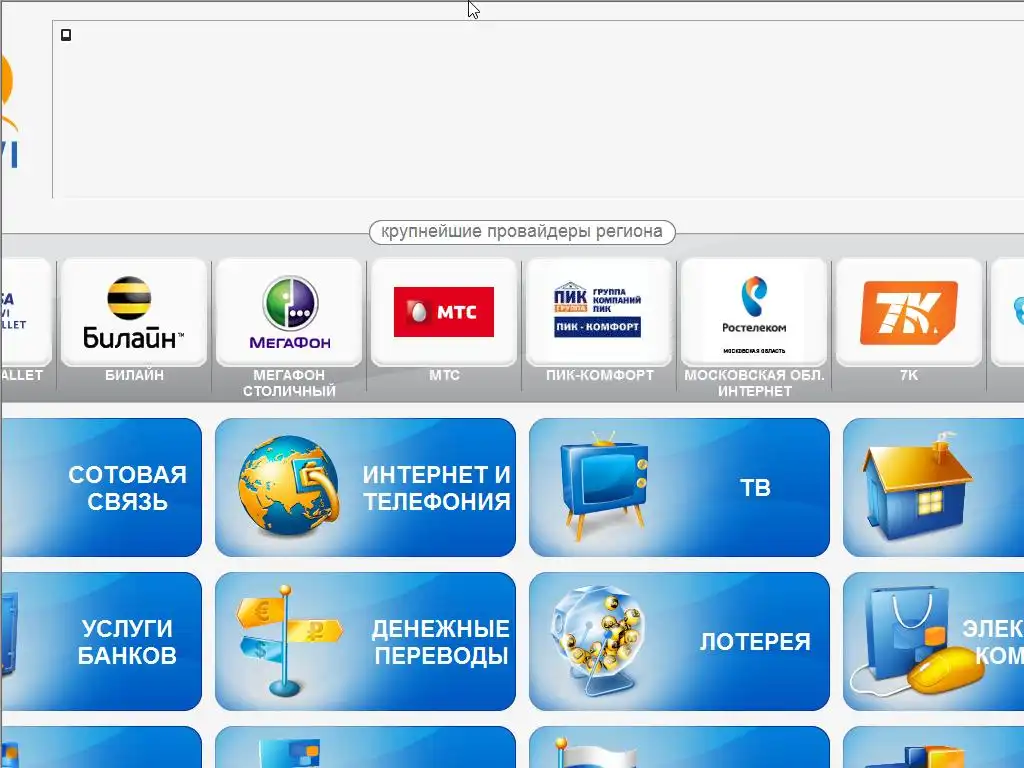Image resolution: width=1024 pixels, height=768 pixels.
Task: Click the QIWI logo at top left
Action: pos(9,111)
